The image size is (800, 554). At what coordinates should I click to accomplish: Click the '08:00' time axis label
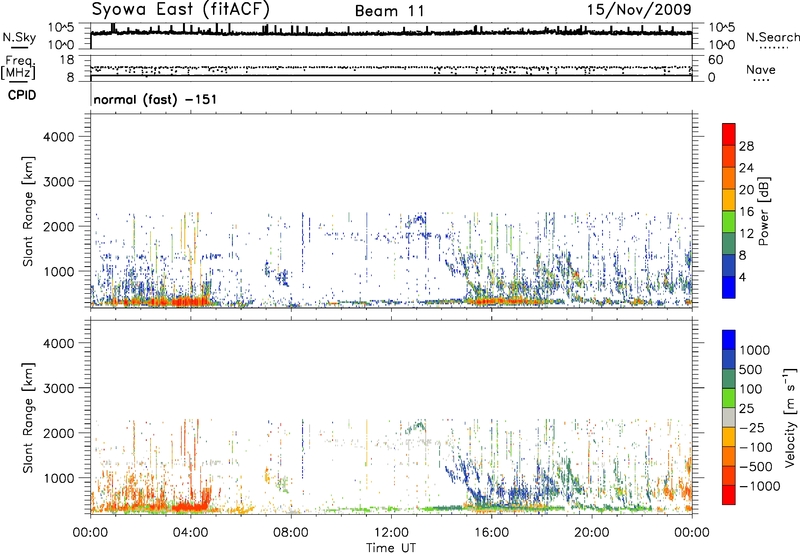(x=291, y=533)
